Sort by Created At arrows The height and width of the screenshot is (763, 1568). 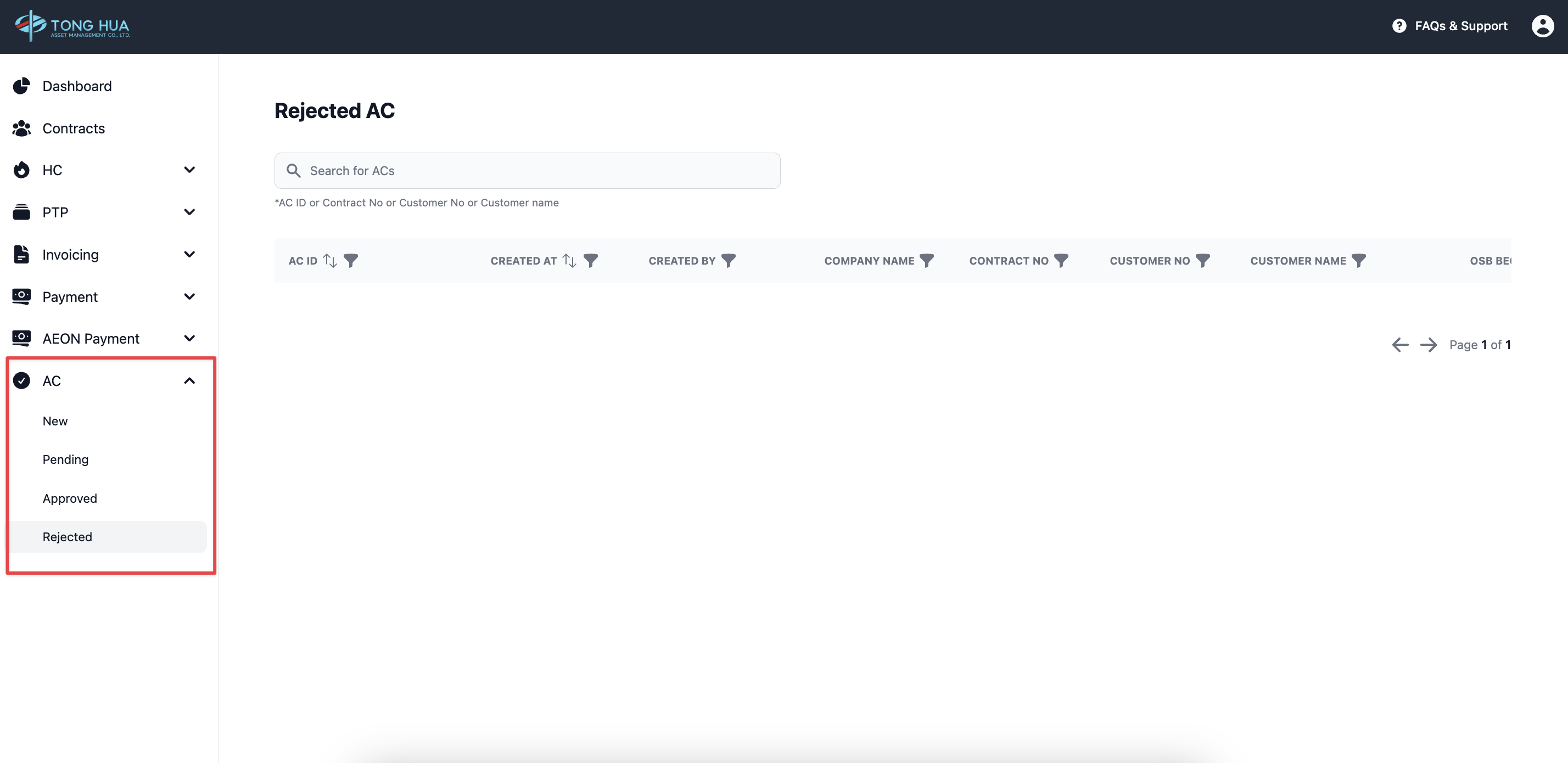pos(569,260)
